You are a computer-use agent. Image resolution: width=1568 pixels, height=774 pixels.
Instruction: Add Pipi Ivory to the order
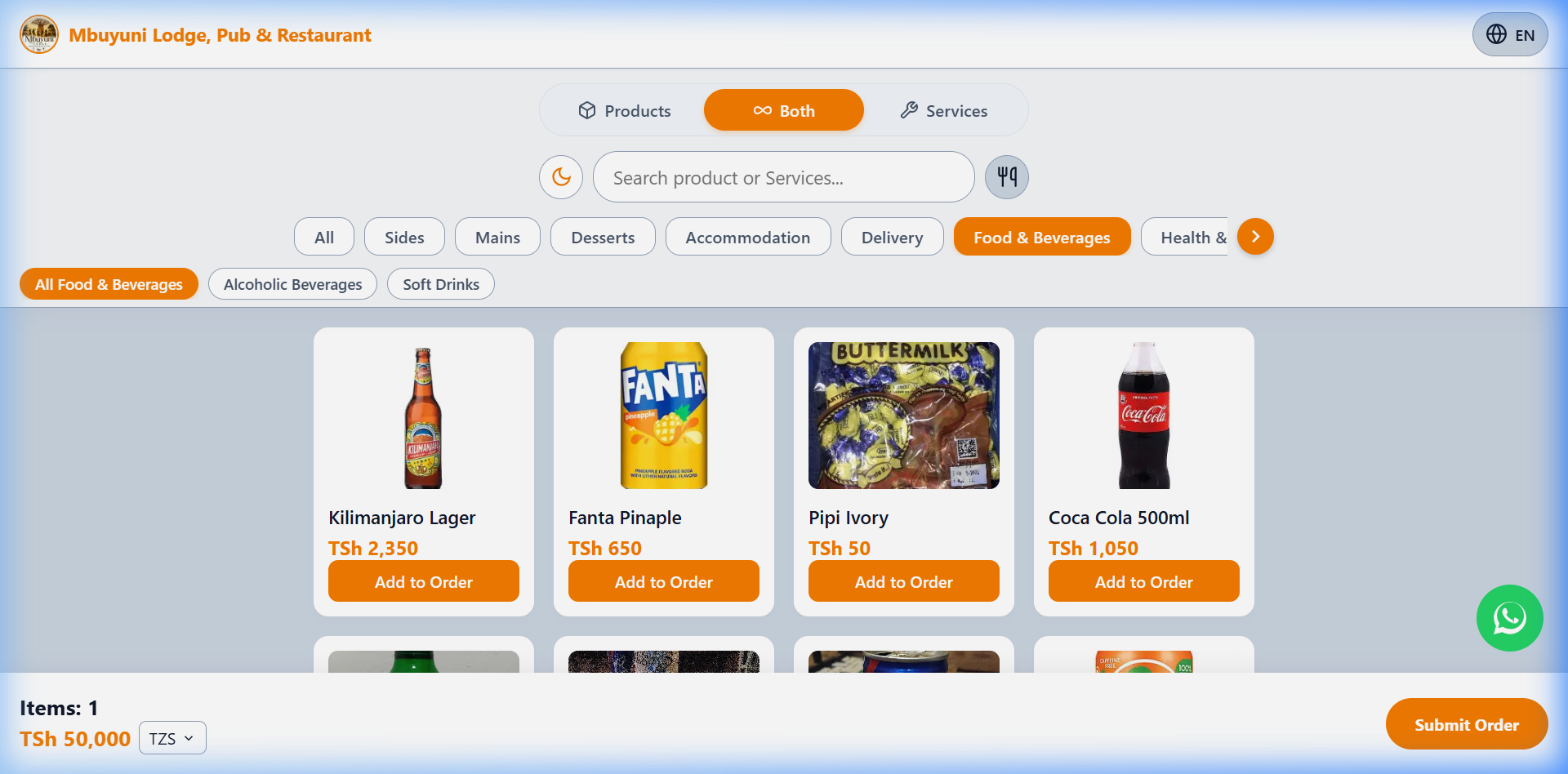(x=904, y=581)
